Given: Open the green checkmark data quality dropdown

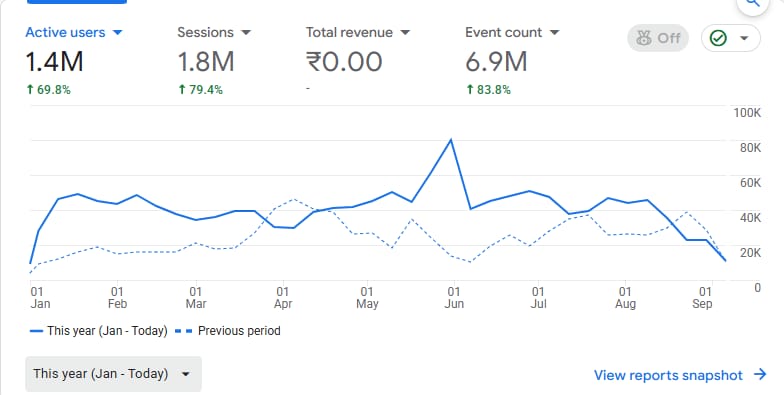Looking at the screenshot, I should (x=731, y=38).
